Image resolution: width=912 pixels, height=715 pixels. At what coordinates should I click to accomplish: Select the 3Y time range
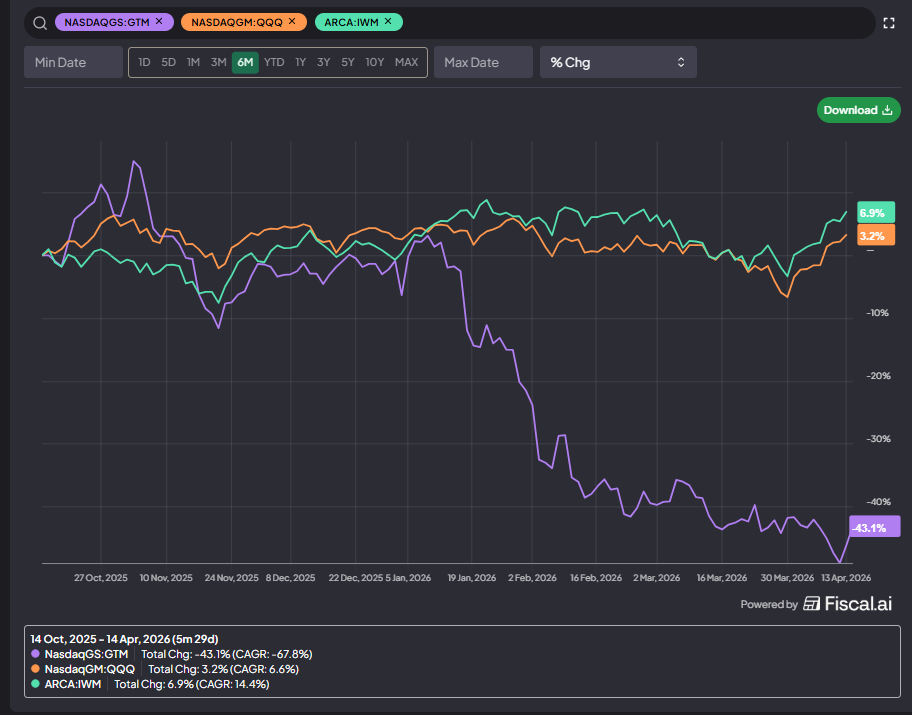pyautogui.click(x=323, y=62)
